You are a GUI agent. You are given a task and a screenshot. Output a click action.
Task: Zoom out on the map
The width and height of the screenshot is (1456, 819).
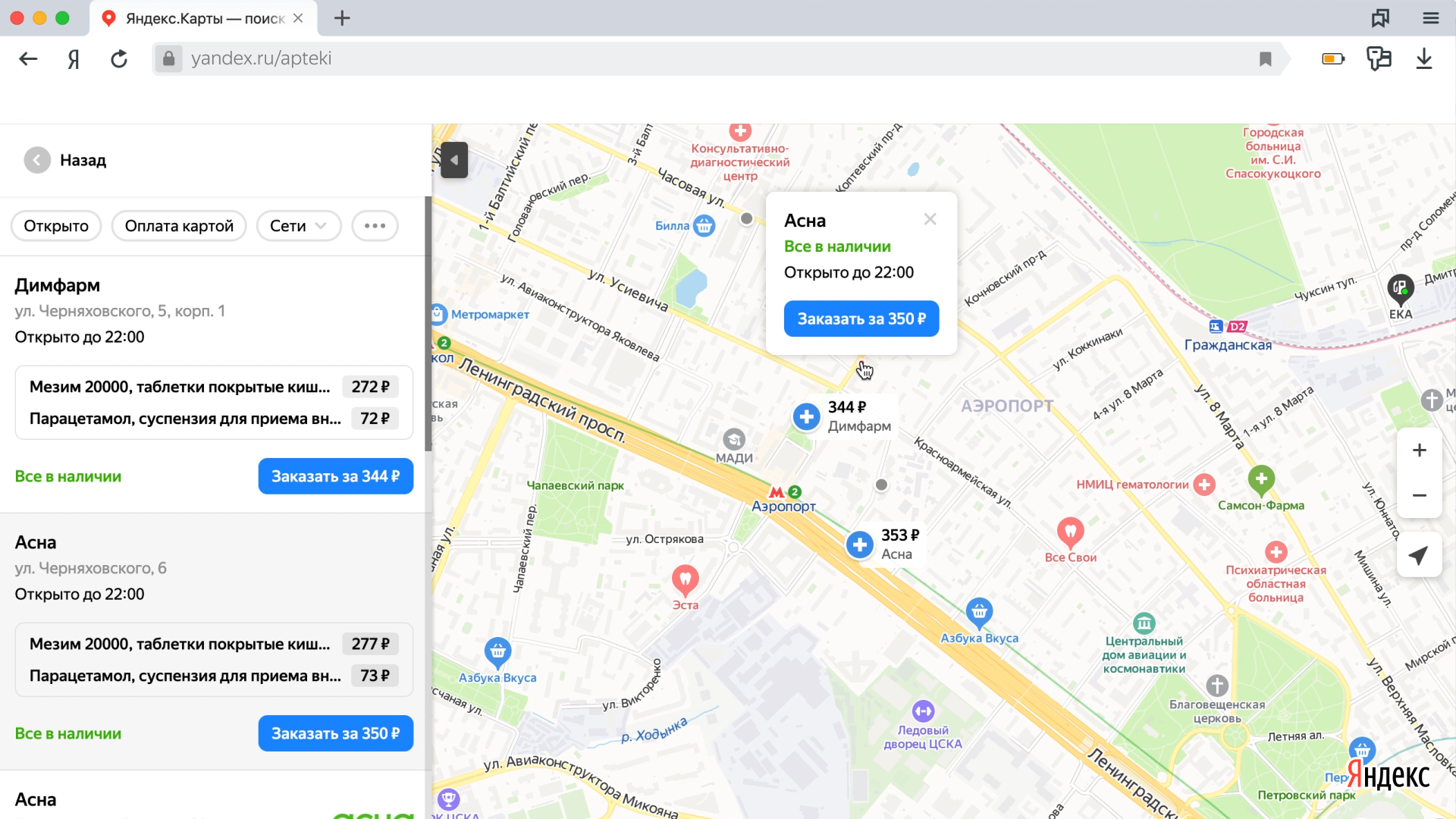(x=1420, y=495)
